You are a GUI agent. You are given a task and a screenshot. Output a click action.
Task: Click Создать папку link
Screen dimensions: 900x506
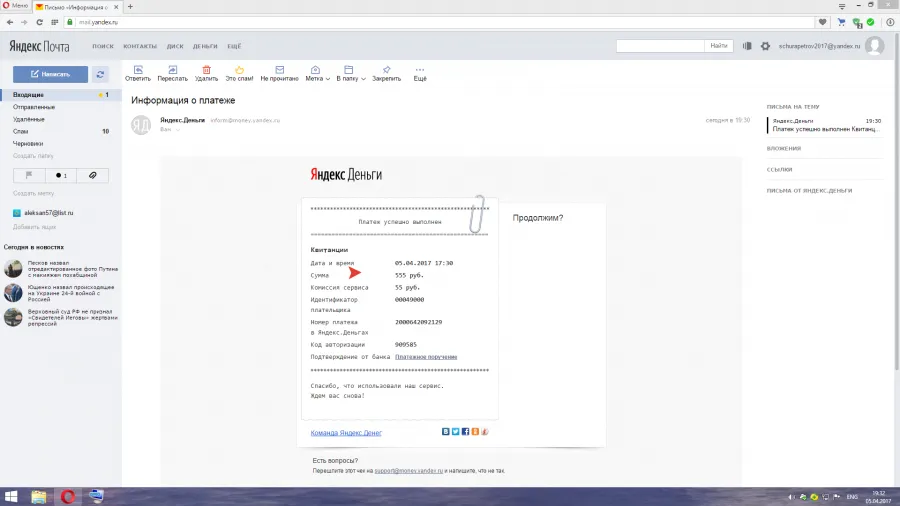(33, 156)
